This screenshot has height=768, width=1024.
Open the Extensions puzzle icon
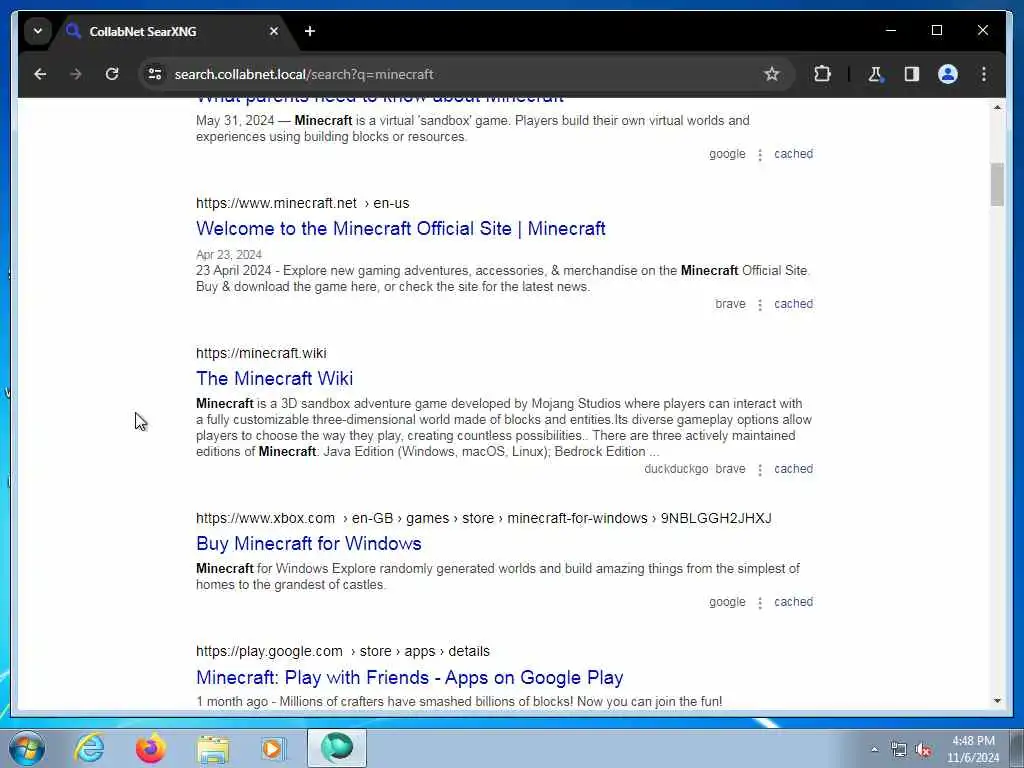click(x=822, y=74)
